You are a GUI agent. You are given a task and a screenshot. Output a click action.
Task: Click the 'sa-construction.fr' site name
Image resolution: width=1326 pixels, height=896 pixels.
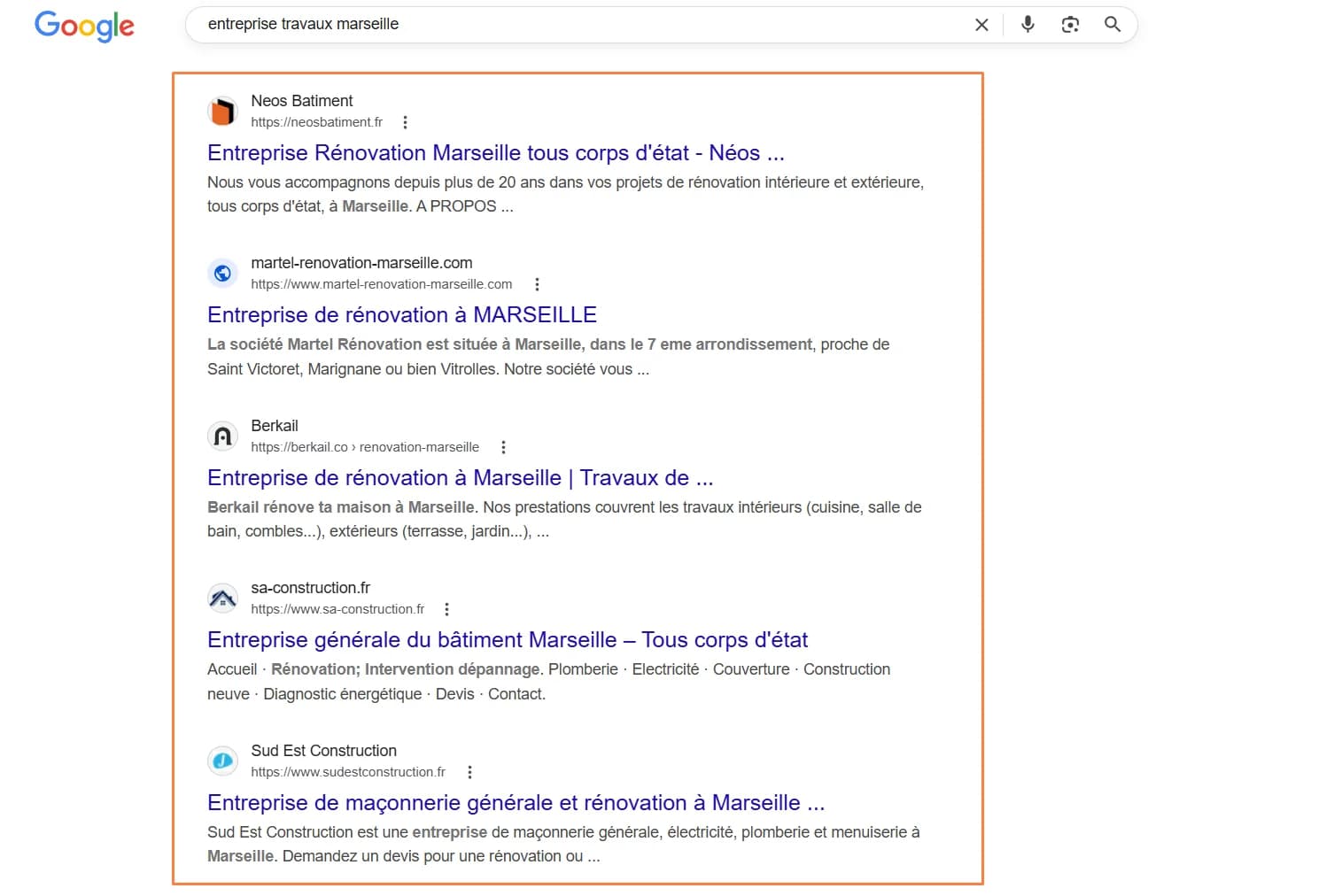311,588
